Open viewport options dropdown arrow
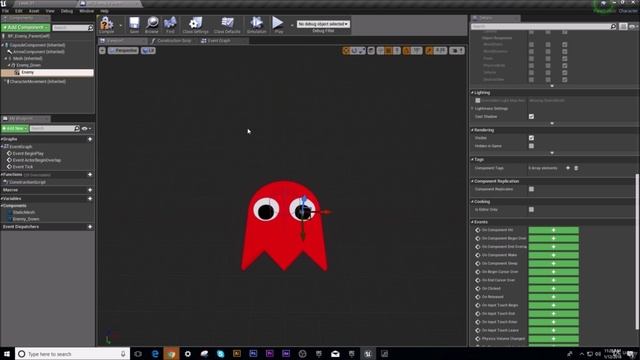640x360 pixels. [102, 51]
